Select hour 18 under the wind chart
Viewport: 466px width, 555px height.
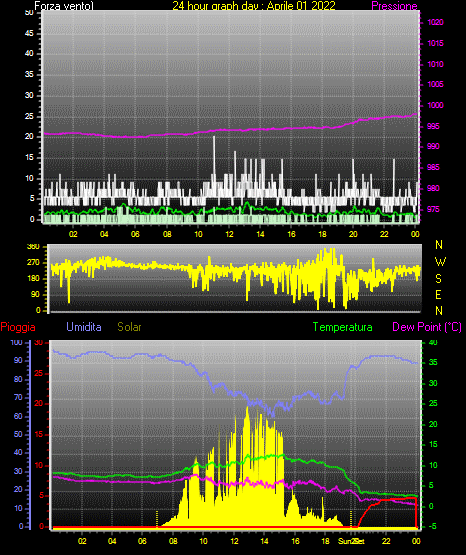322,234
